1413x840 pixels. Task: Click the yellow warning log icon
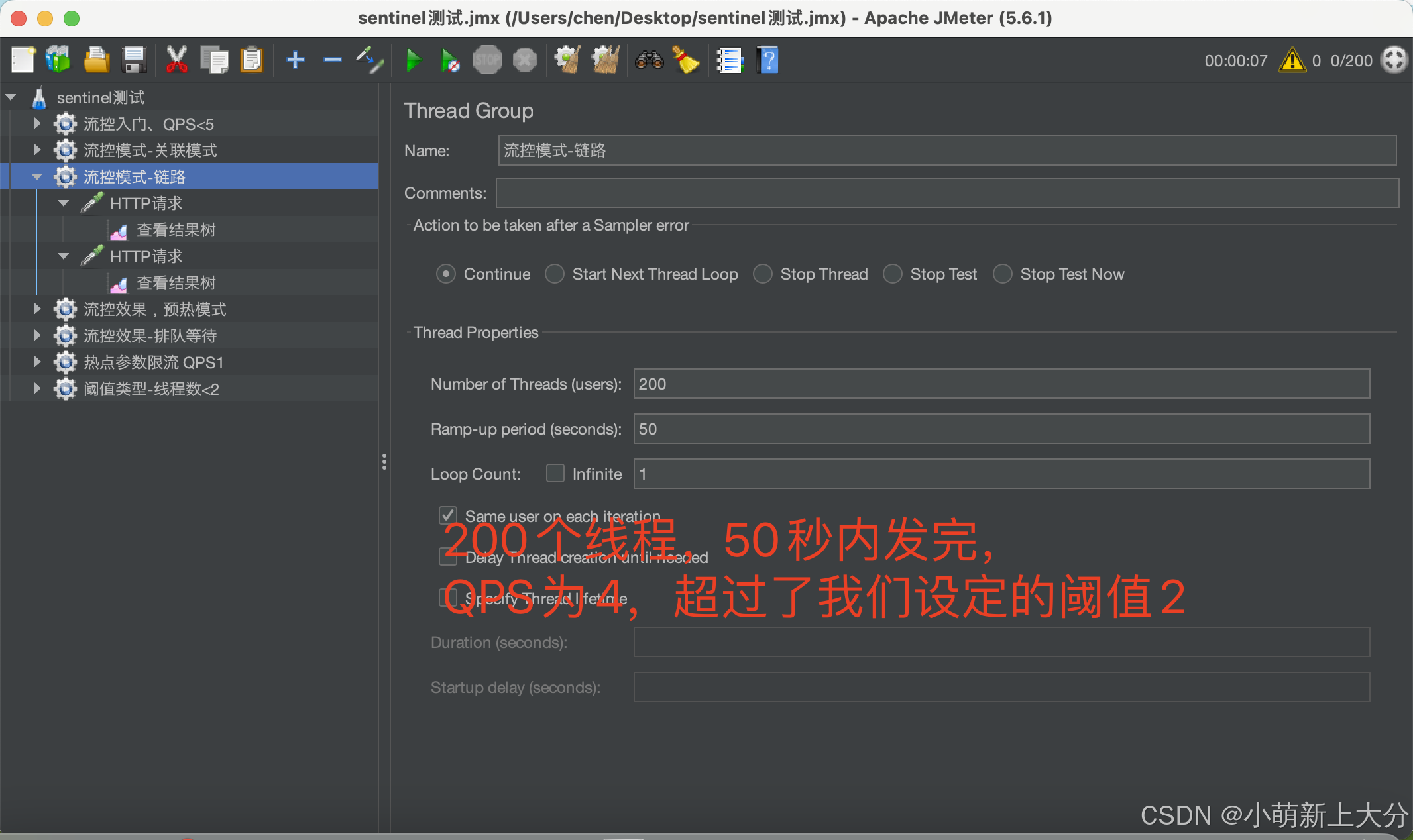[x=1292, y=60]
